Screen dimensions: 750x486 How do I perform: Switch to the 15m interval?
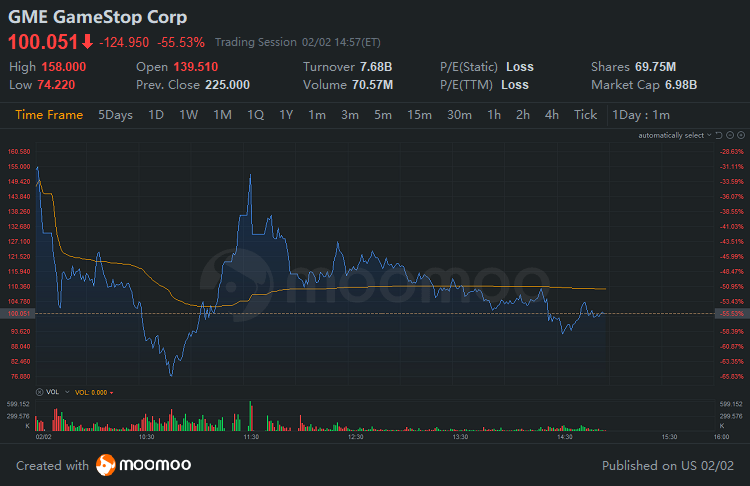coord(419,115)
